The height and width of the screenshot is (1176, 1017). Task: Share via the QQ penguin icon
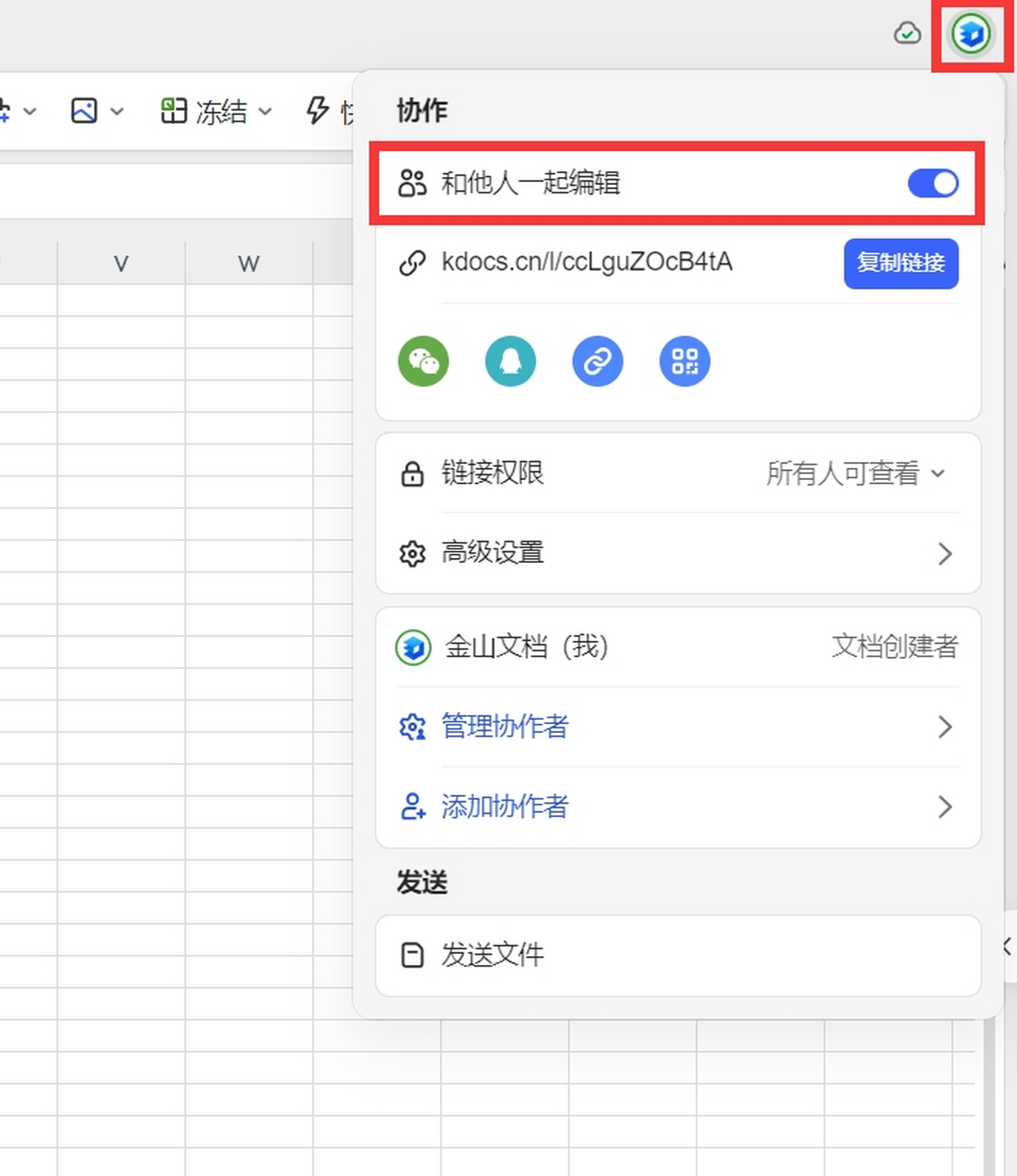coord(510,361)
